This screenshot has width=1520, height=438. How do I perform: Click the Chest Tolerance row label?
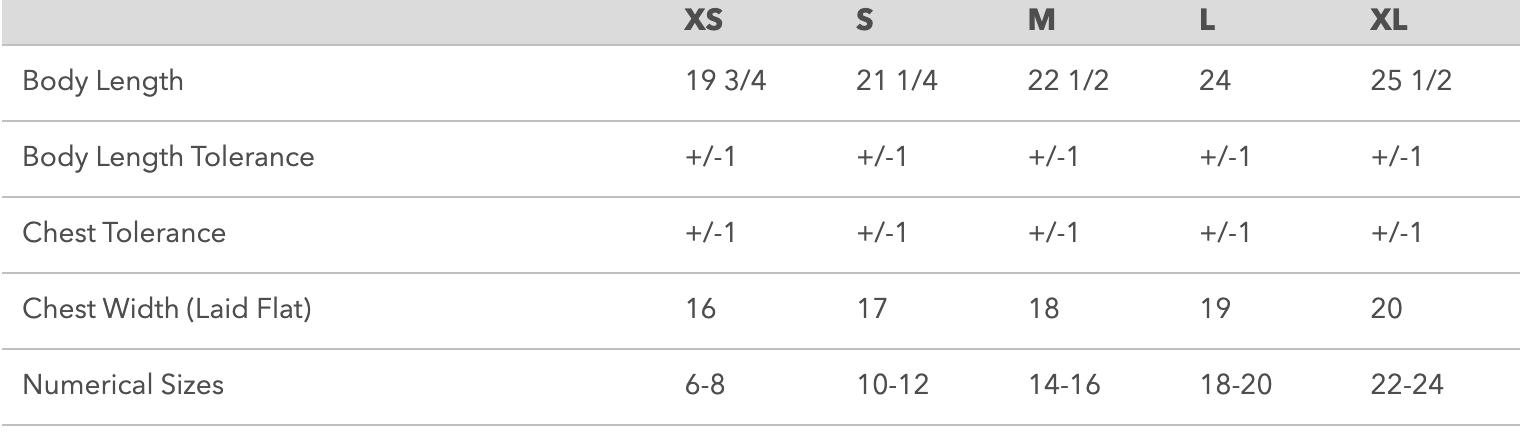[125, 233]
